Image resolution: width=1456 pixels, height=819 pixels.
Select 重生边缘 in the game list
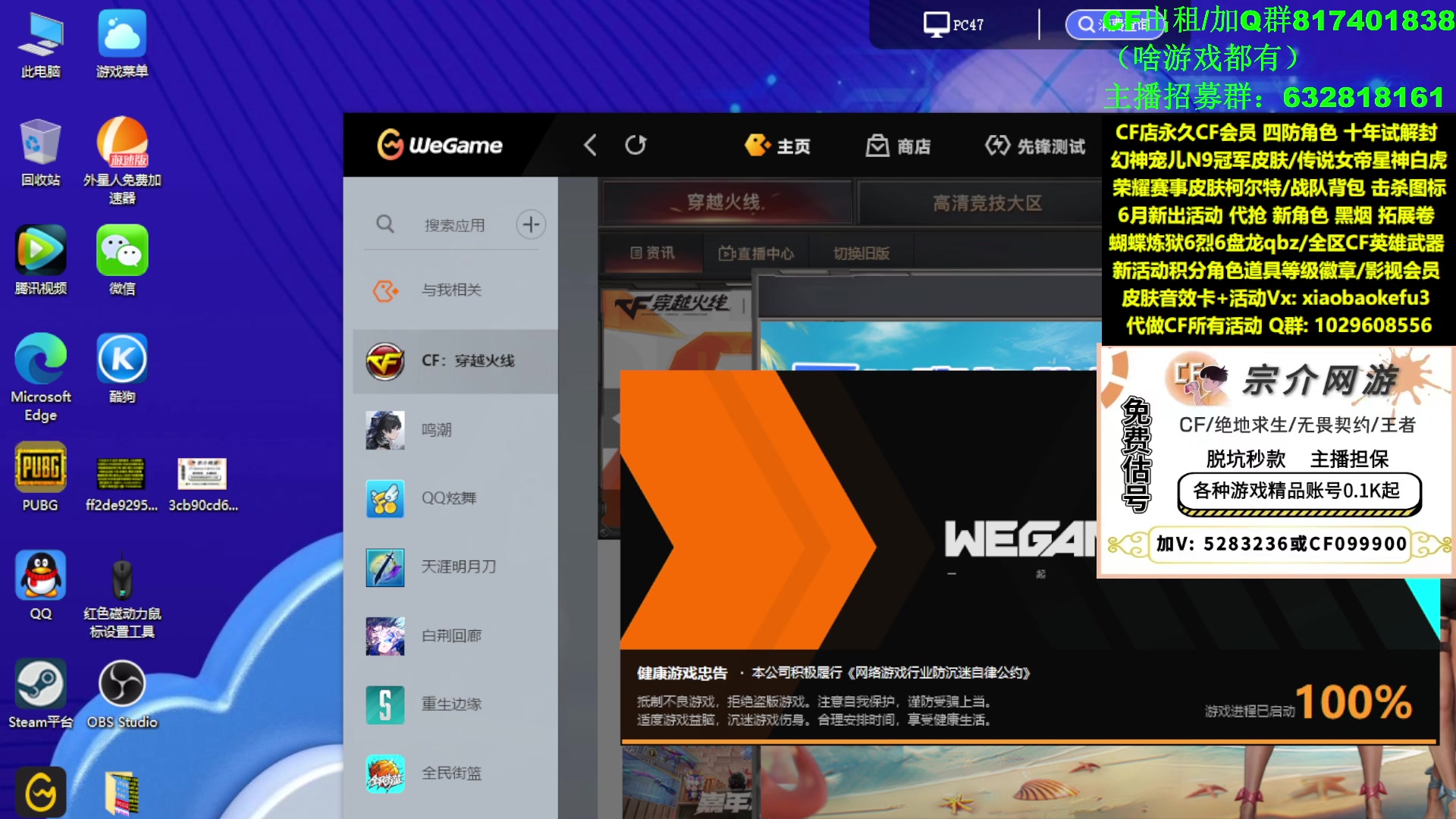click(455, 704)
